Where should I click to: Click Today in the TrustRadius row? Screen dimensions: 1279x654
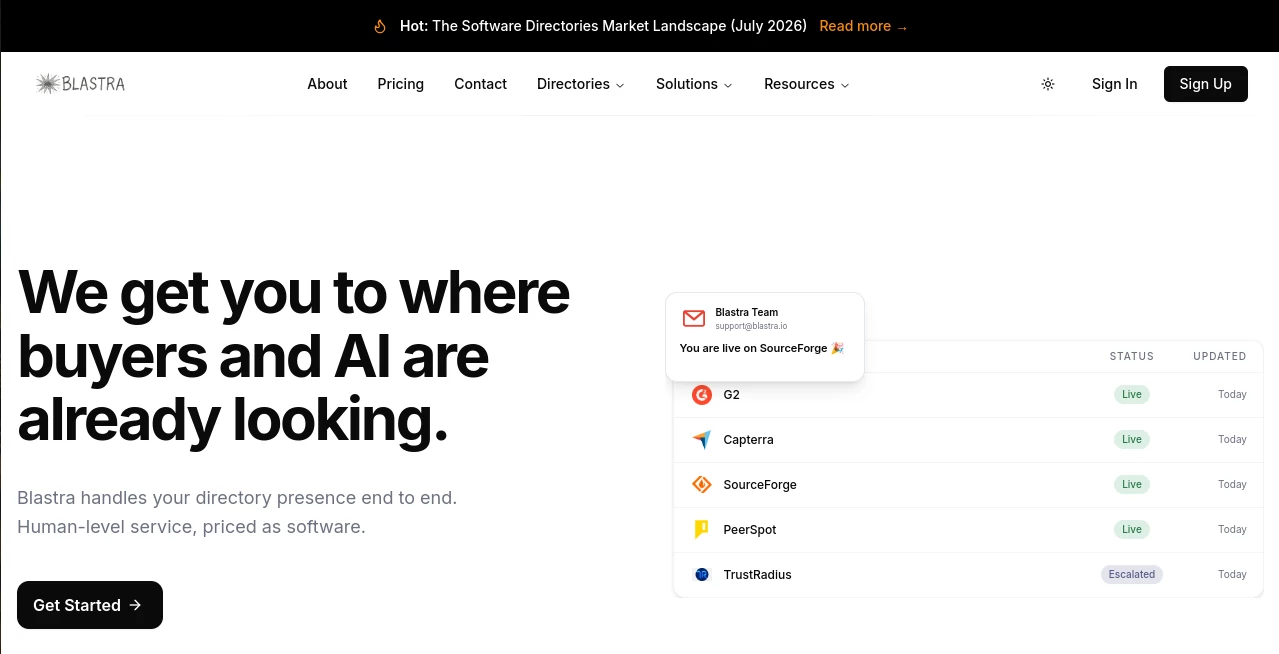pyautogui.click(x=1232, y=575)
